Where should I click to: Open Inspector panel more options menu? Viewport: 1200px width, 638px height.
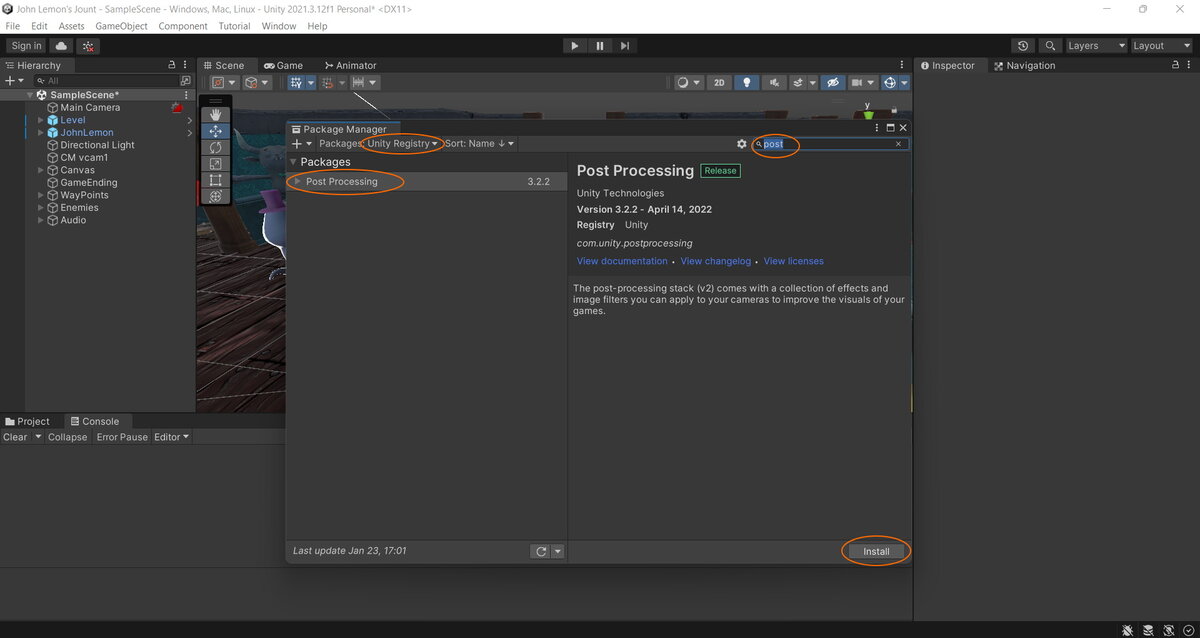click(x=1189, y=65)
